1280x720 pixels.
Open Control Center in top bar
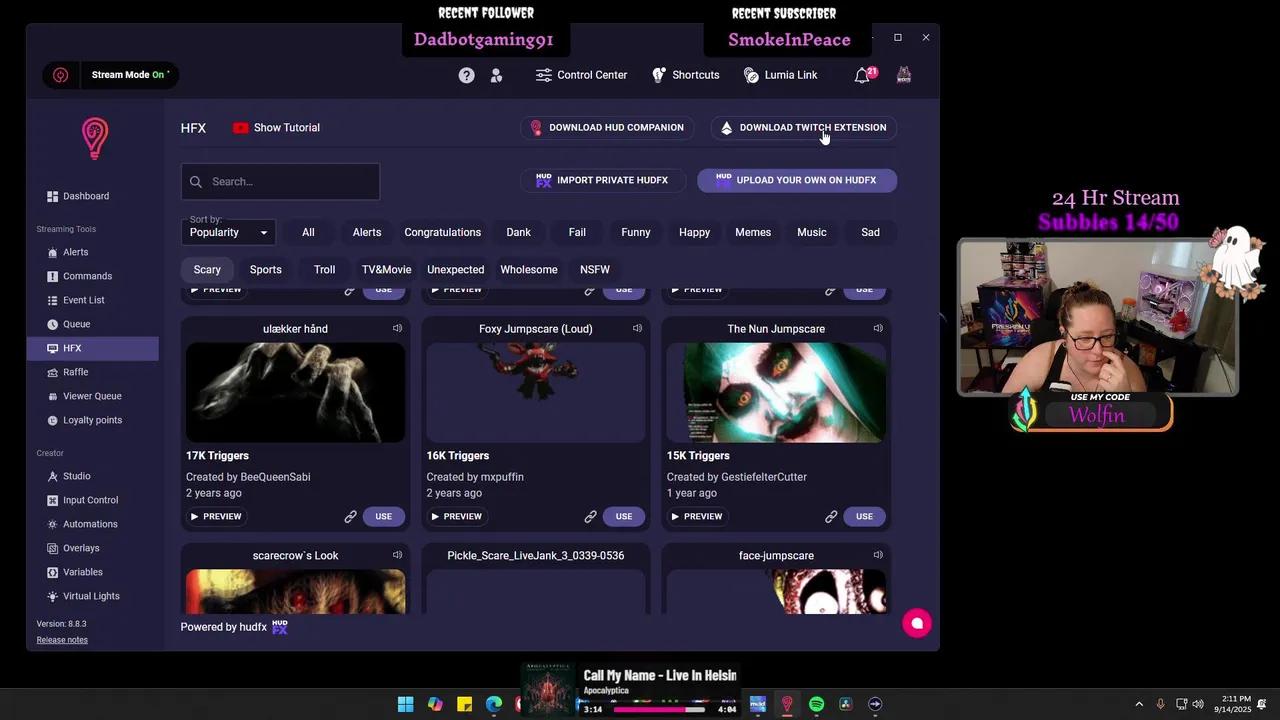(x=581, y=75)
